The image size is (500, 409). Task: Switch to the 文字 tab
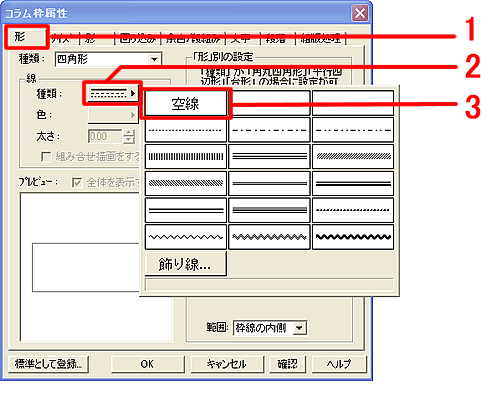point(243,39)
